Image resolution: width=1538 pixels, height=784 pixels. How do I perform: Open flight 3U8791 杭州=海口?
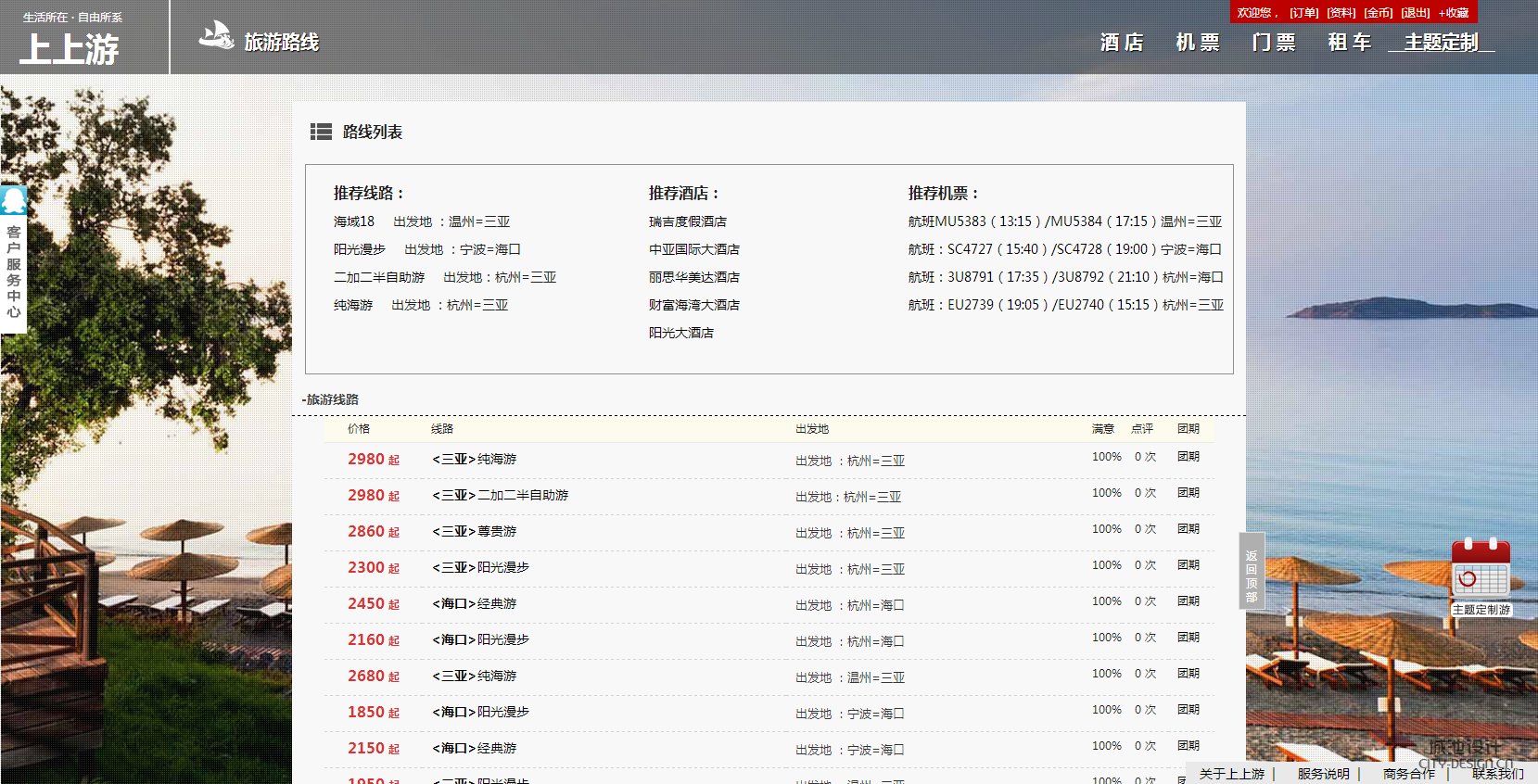1066,277
